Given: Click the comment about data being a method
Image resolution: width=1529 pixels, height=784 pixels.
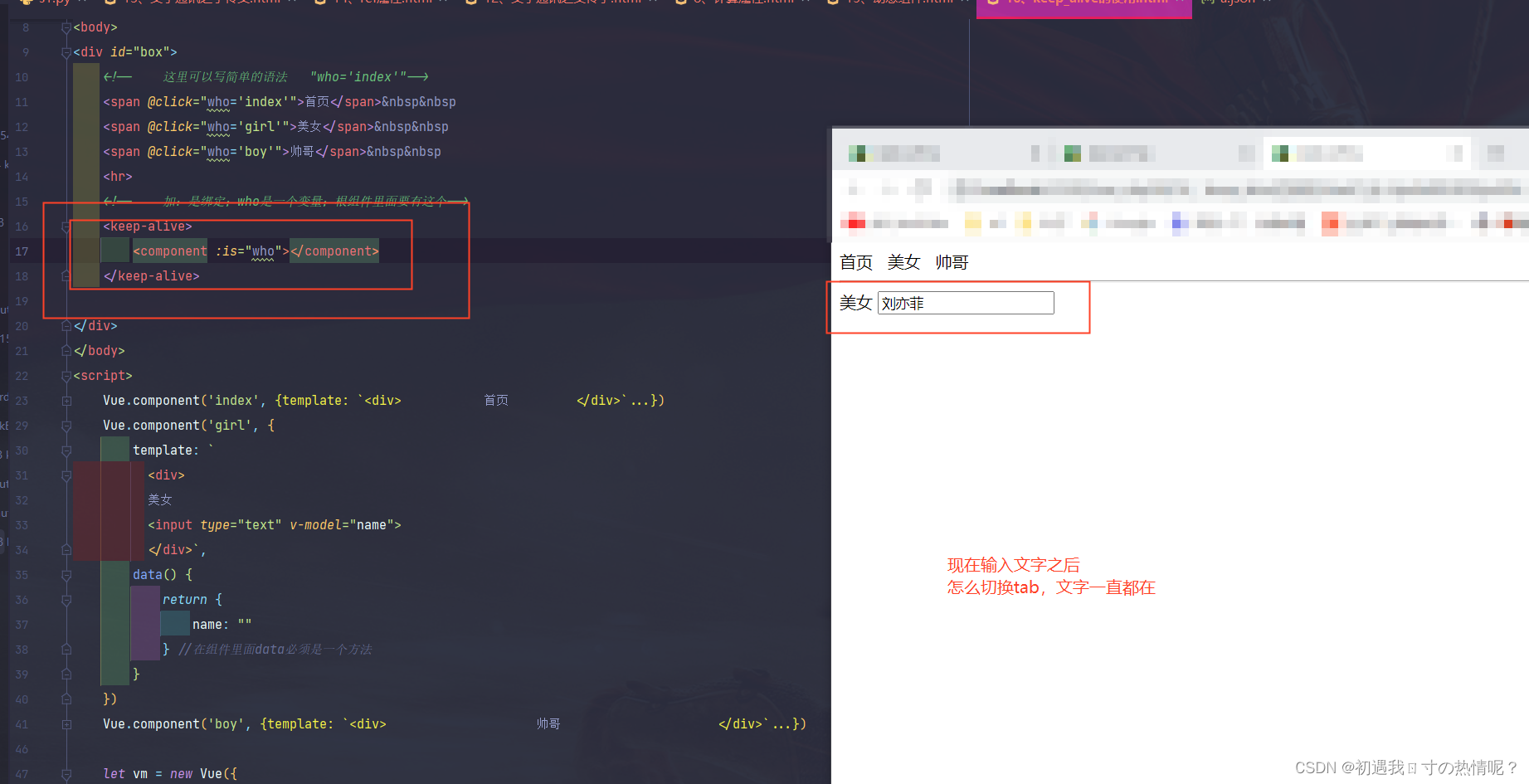Looking at the screenshot, I should point(275,650).
